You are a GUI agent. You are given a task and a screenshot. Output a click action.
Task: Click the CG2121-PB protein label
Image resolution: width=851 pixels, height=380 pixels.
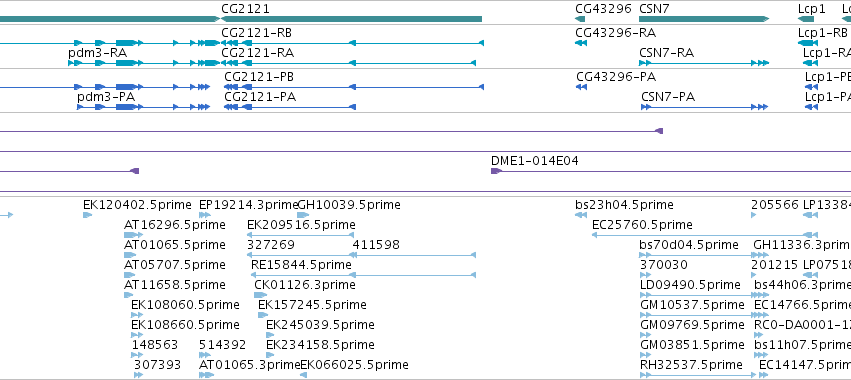(x=259, y=77)
